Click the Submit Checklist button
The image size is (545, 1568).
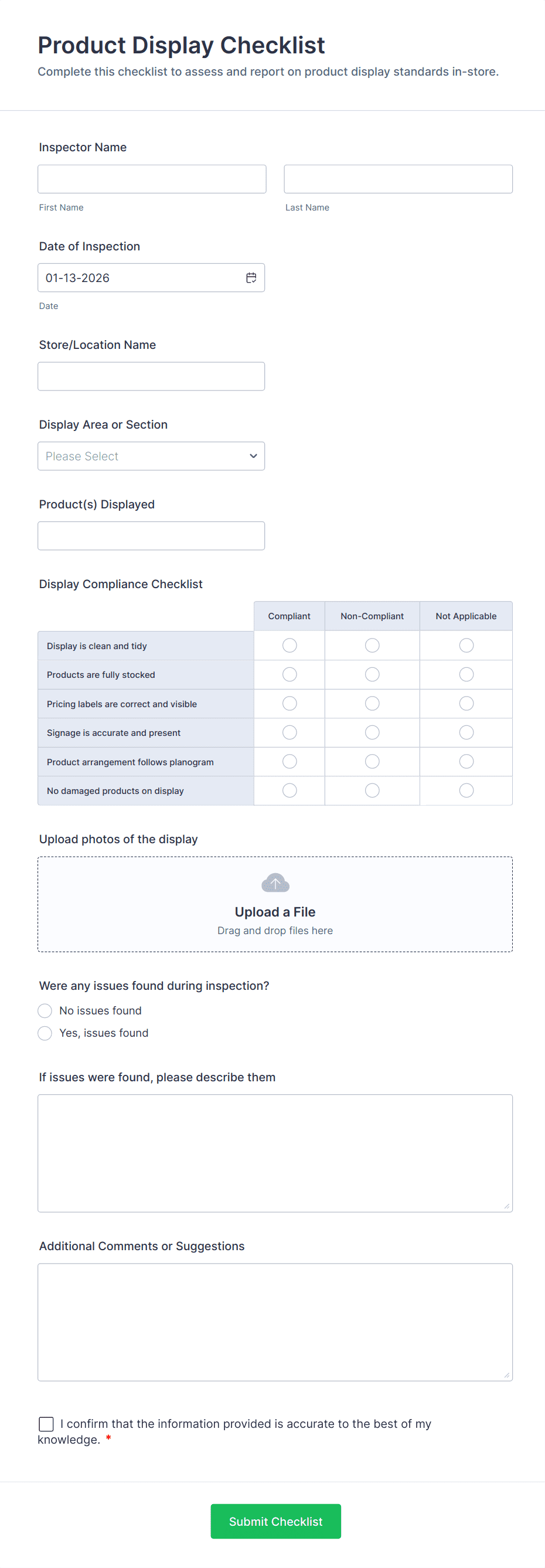(x=275, y=1521)
